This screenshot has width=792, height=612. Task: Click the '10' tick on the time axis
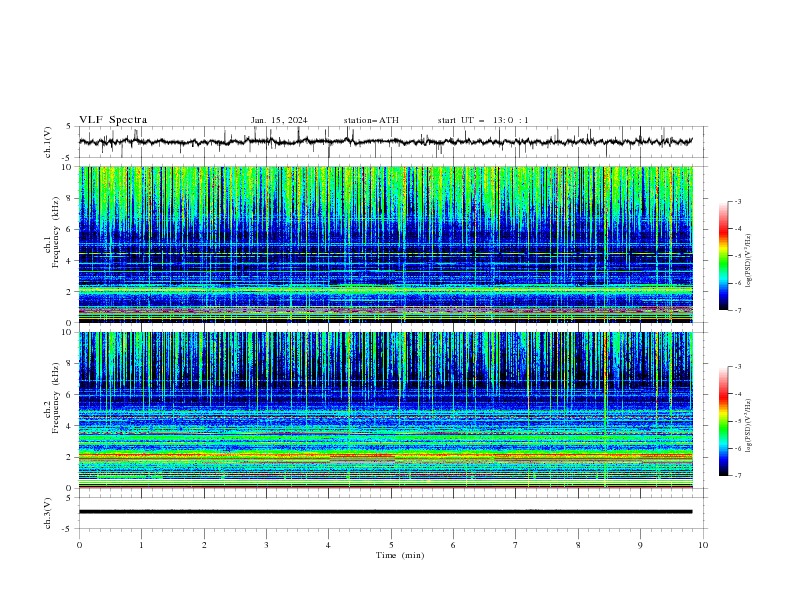tap(703, 545)
